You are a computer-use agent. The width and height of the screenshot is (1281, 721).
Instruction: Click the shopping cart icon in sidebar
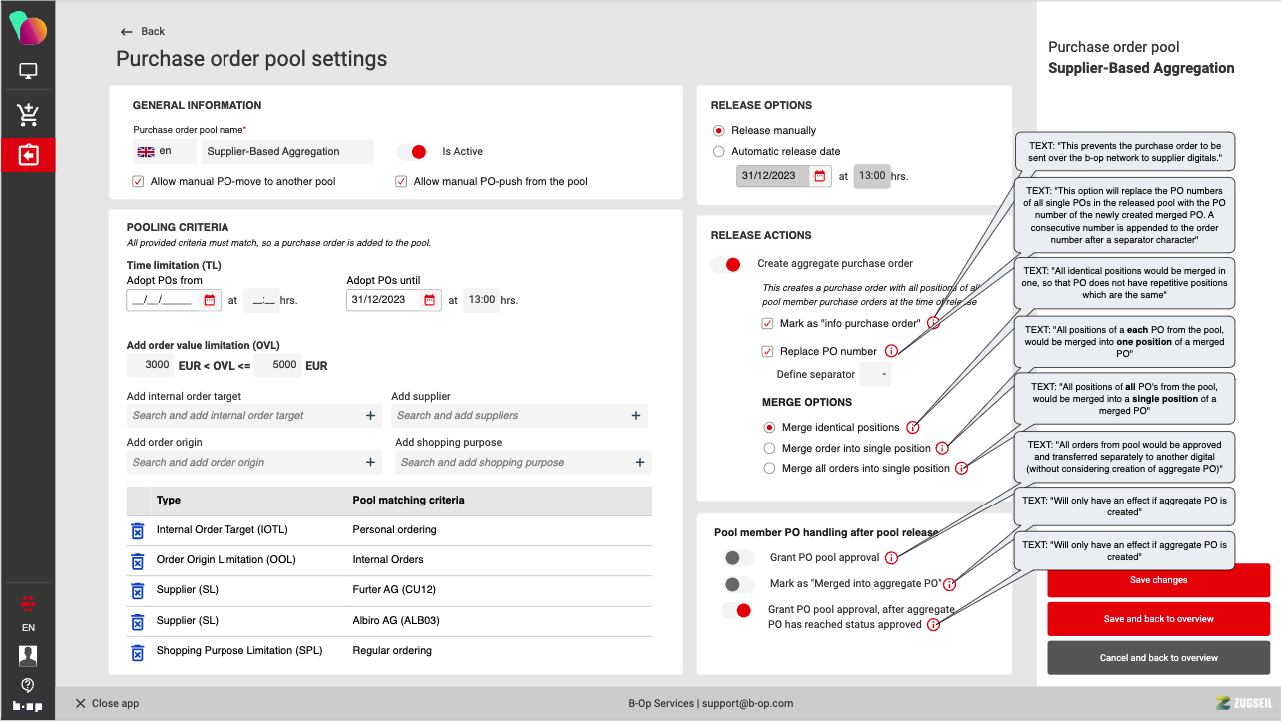click(28, 115)
